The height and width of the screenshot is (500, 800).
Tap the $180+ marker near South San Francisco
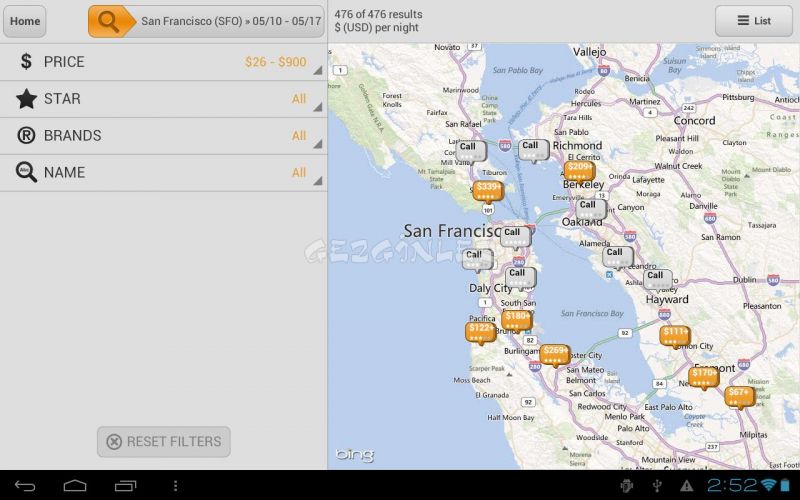click(517, 321)
